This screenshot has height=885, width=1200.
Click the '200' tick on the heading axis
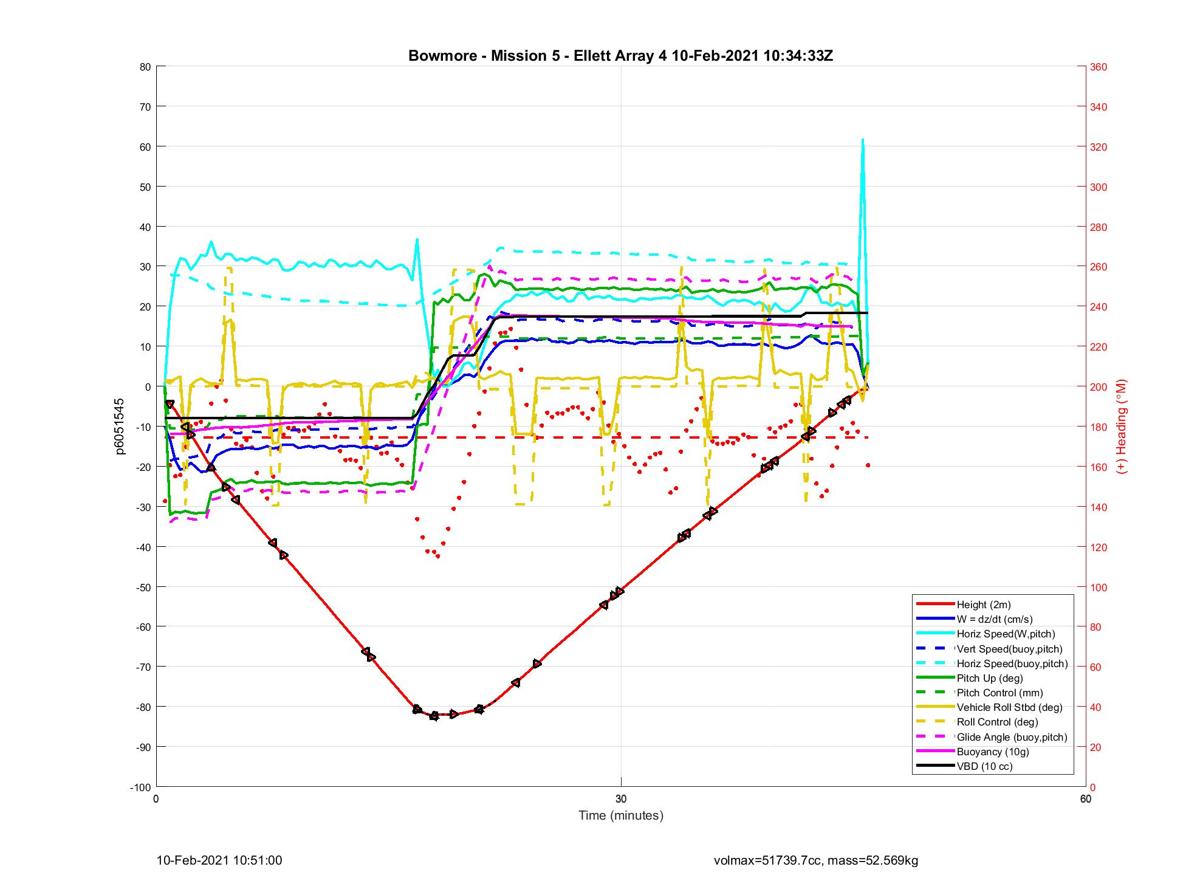(x=1098, y=387)
